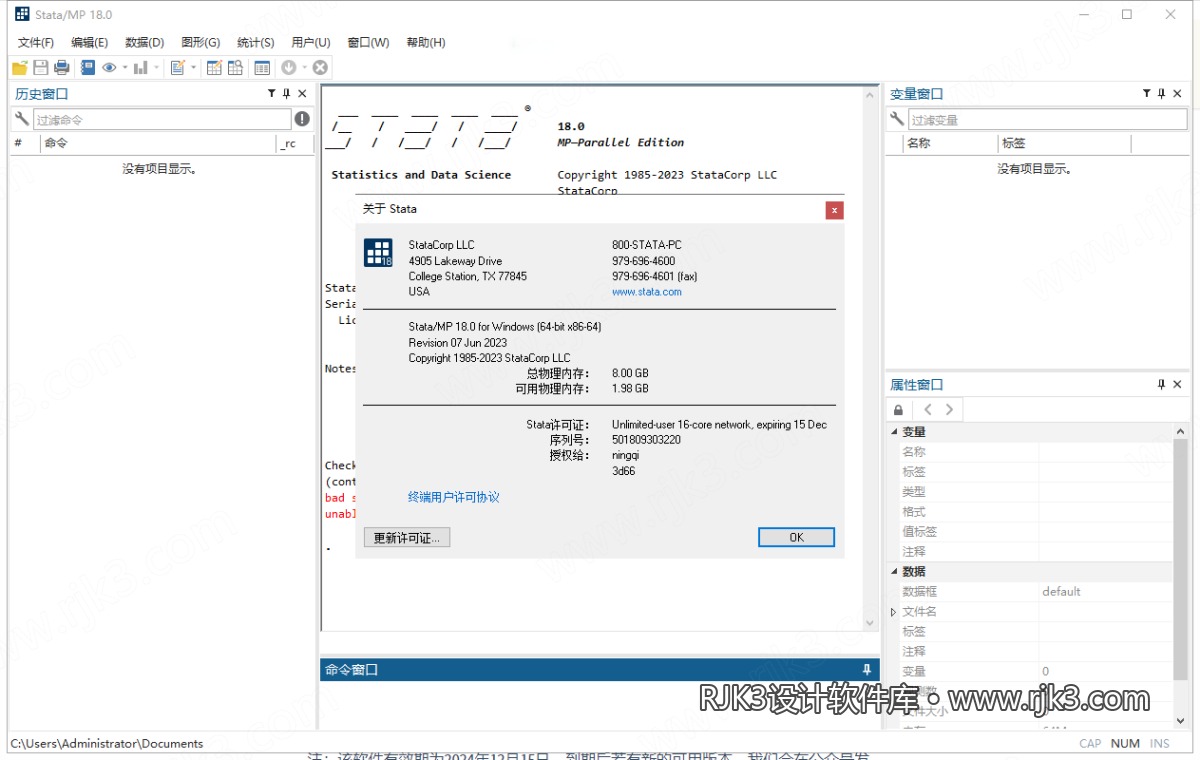Toggle the pin on the Properties window
Viewport: 1200px width, 760px height.
1161,385
